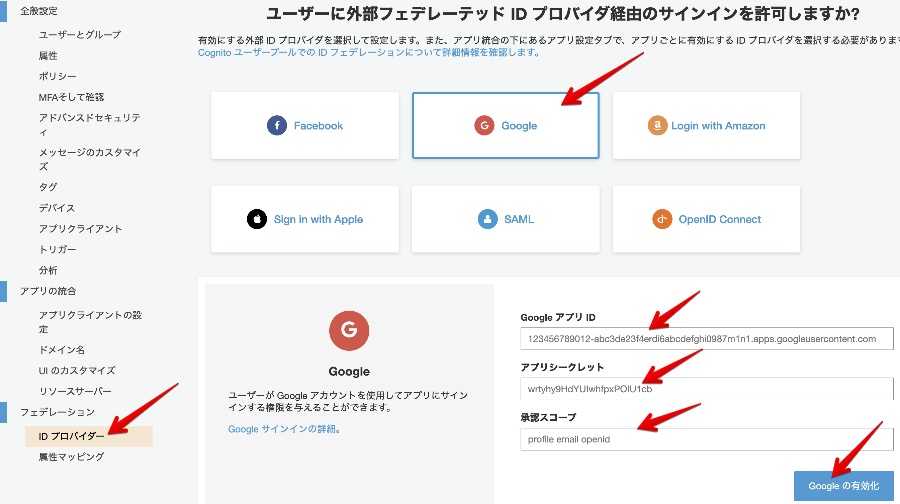Viewport: 900px width, 504px height.
Task: Open 属性マッピング in the sidebar
Action: point(71,456)
